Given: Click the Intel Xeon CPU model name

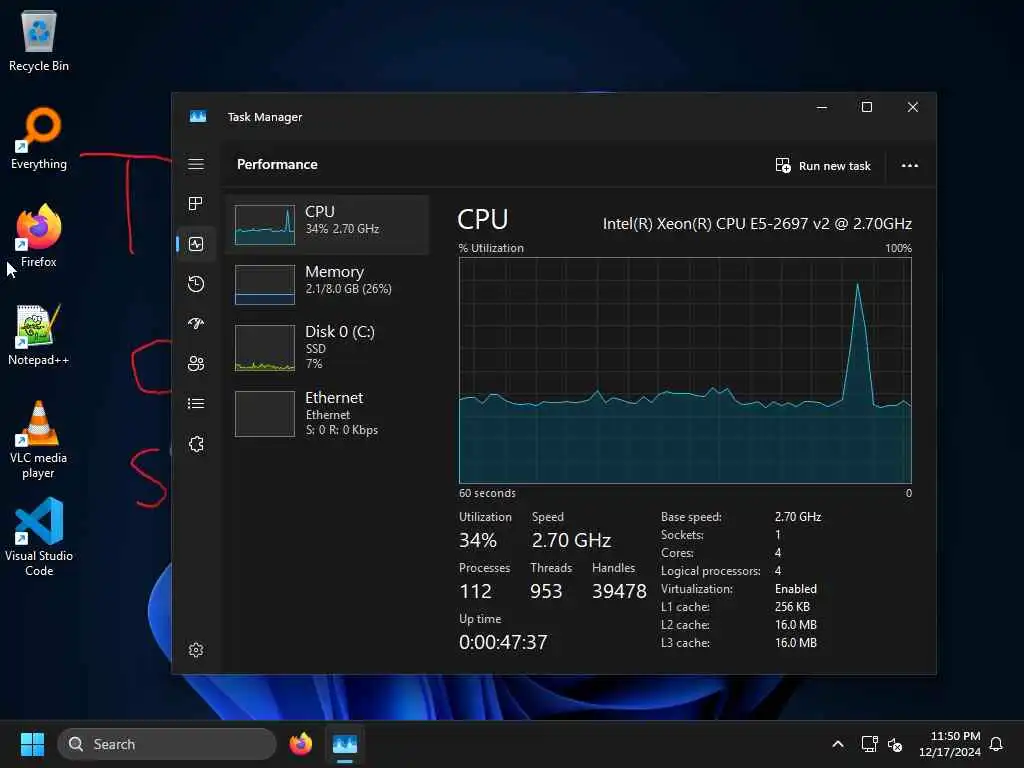Looking at the screenshot, I should click(x=757, y=224).
